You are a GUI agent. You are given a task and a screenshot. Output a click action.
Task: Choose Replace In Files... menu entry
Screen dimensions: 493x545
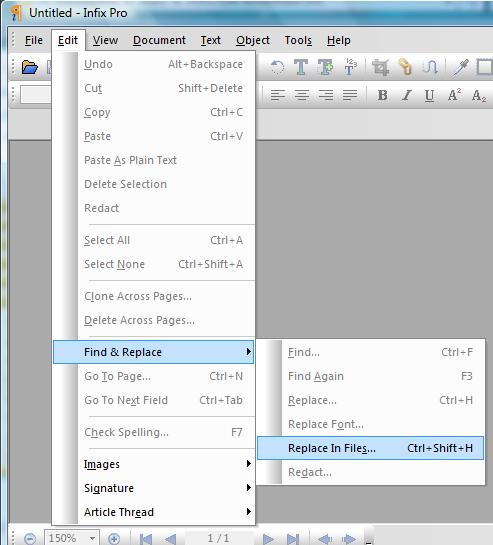coord(370,448)
